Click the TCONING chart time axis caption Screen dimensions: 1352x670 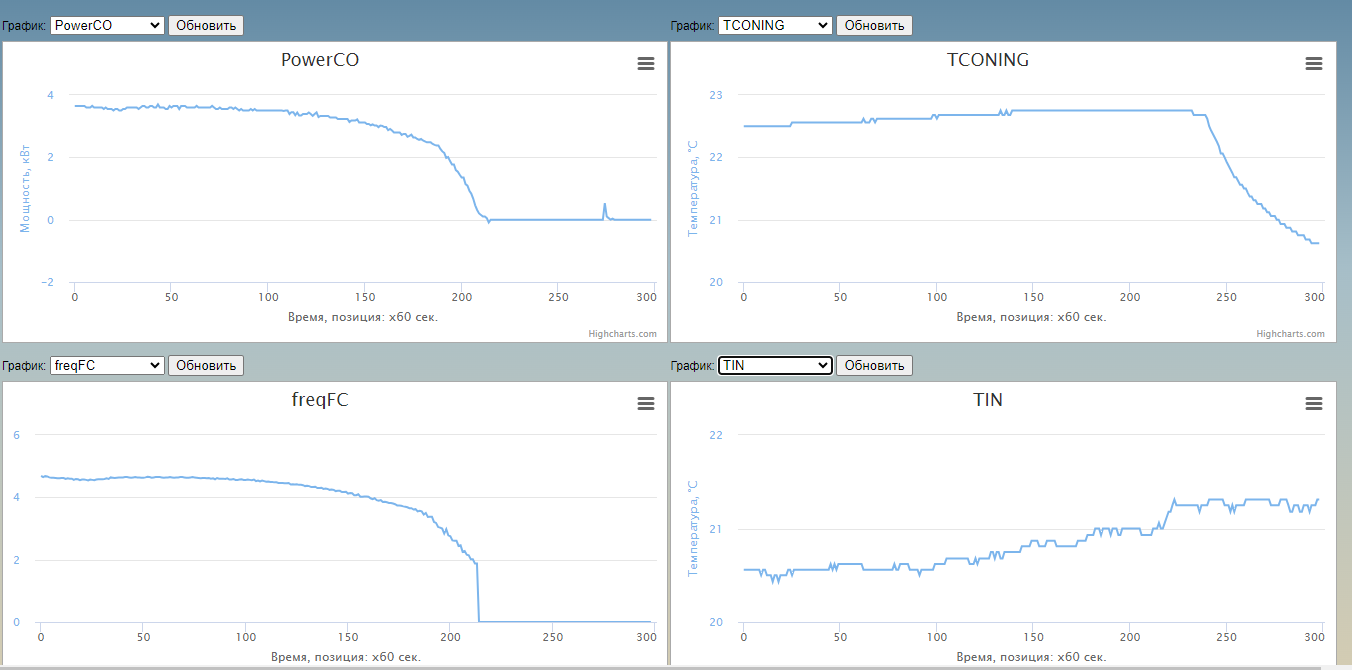click(1032, 317)
